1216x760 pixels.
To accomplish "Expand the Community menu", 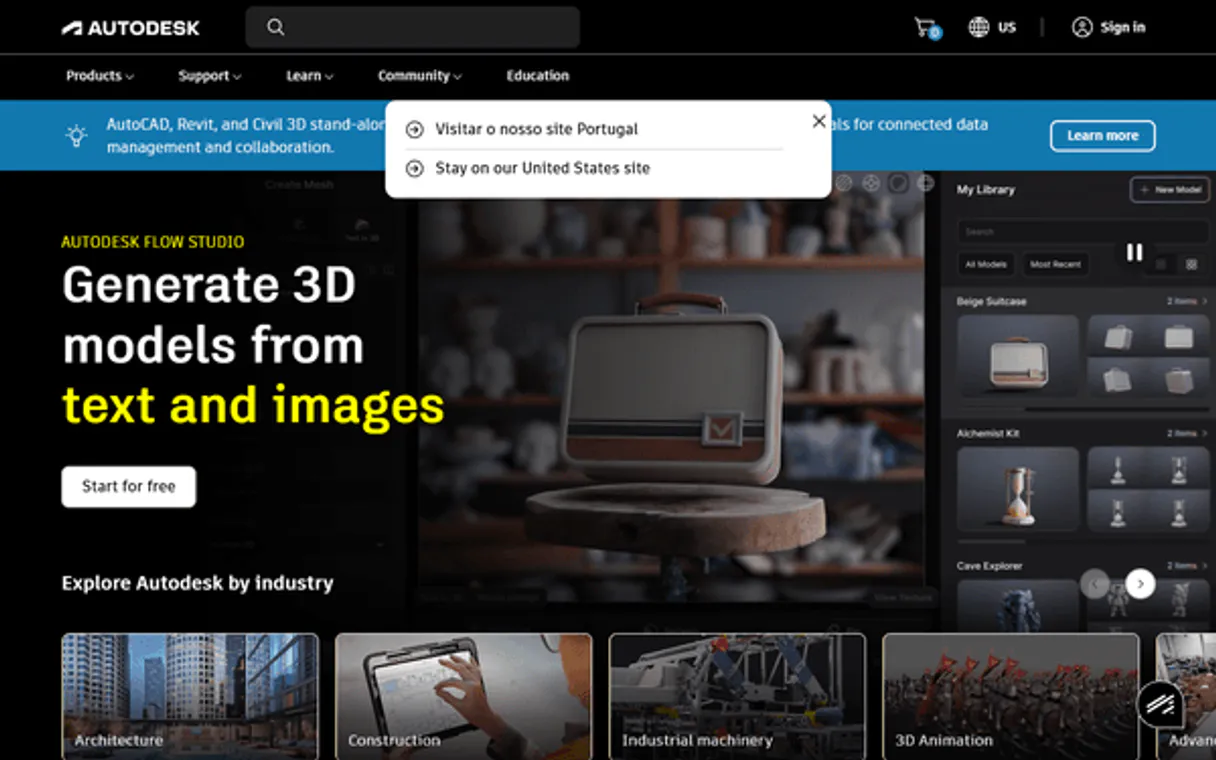I will tap(420, 76).
